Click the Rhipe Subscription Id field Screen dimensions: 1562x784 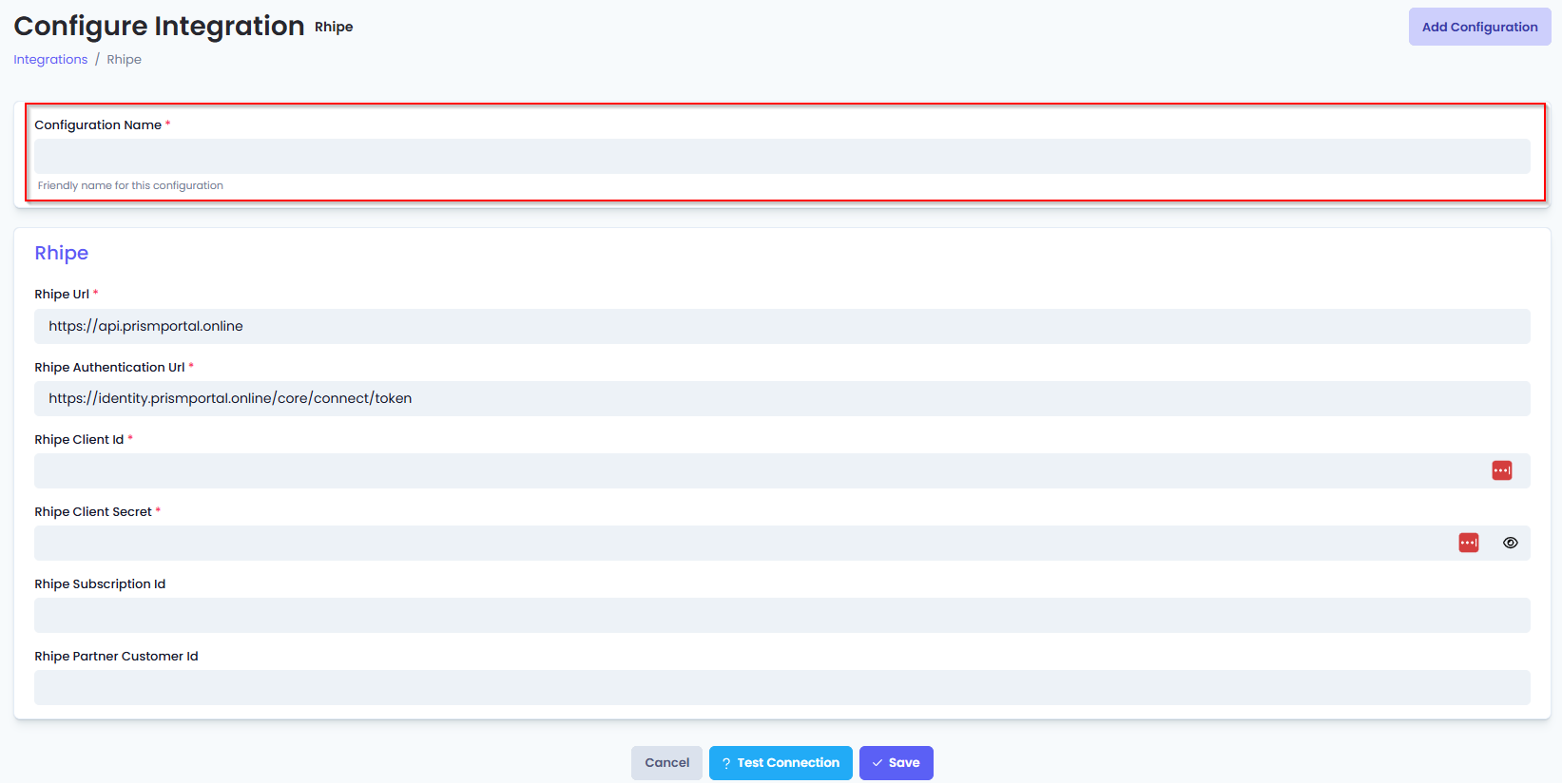[x=781, y=615]
